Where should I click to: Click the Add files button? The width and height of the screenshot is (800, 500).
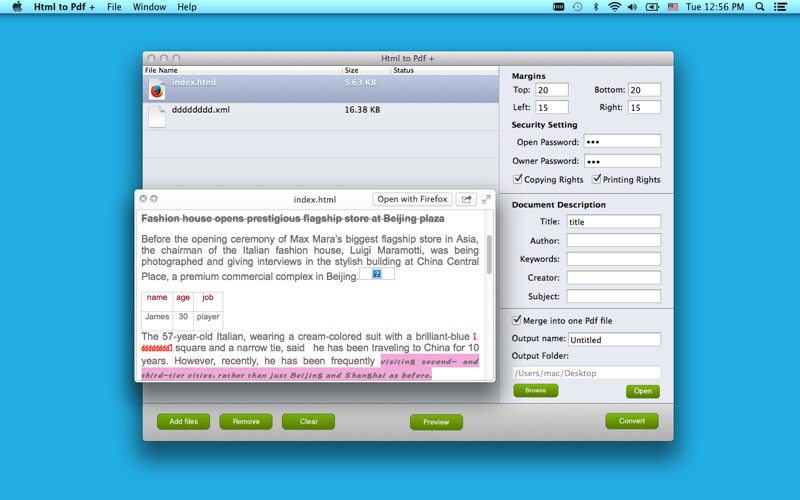point(183,421)
